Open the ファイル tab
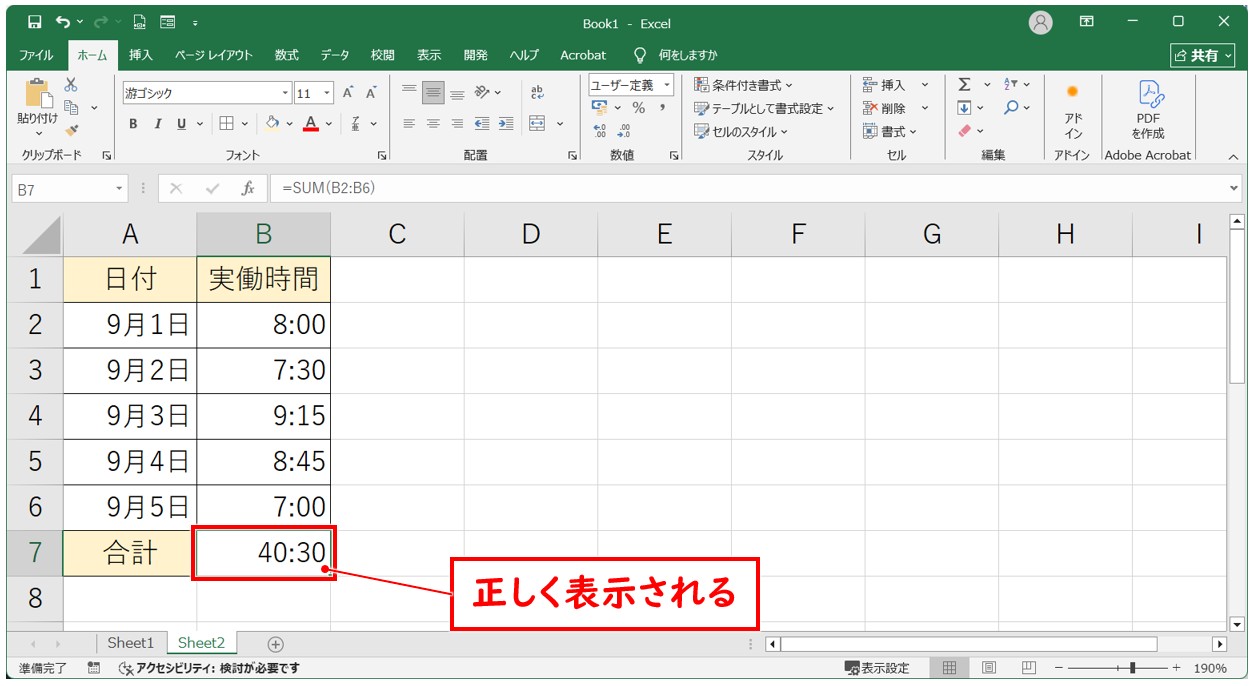This screenshot has width=1254, height=686. coord(37,55)
